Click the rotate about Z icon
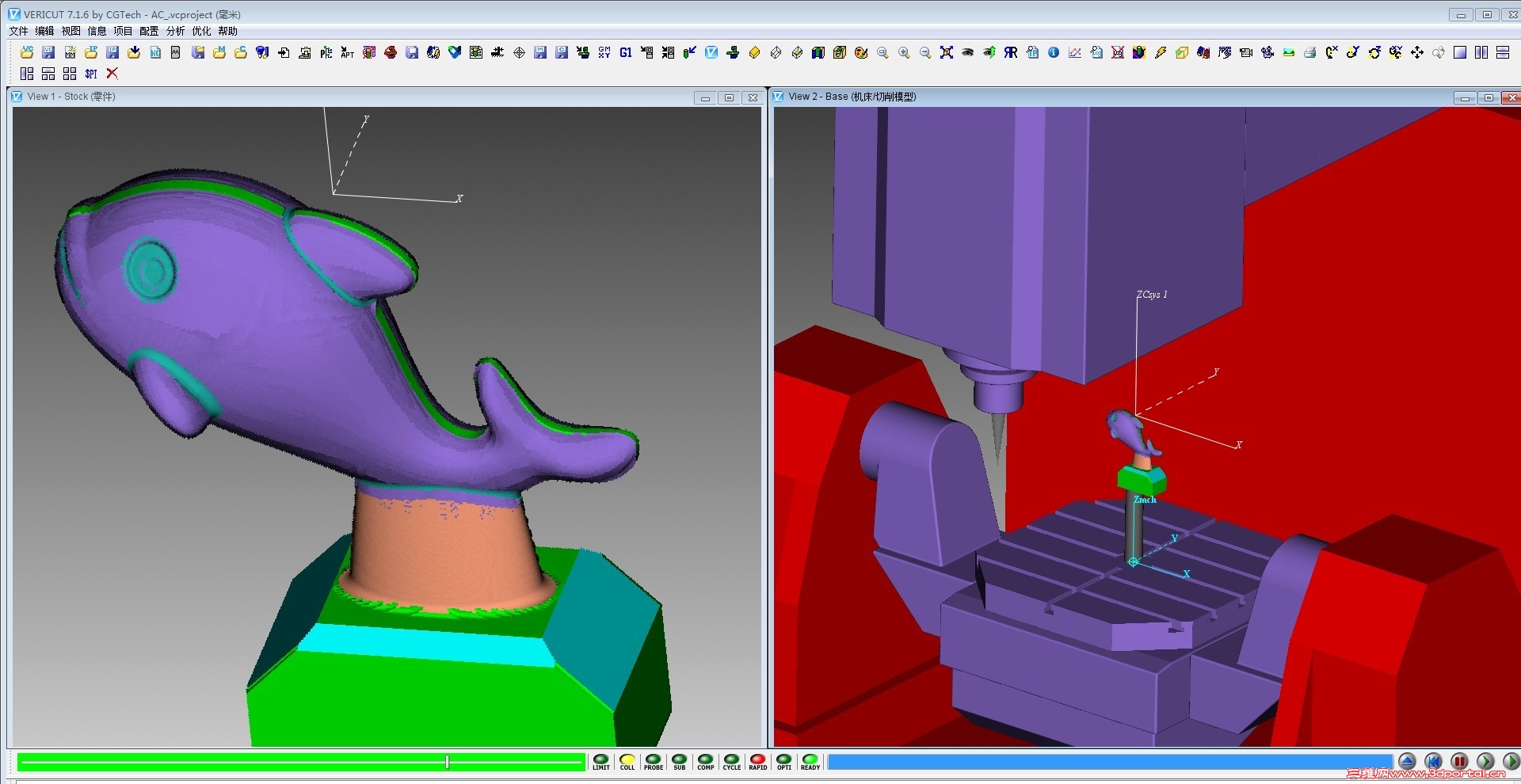The image size is (1521, 784). point(1374,52)
